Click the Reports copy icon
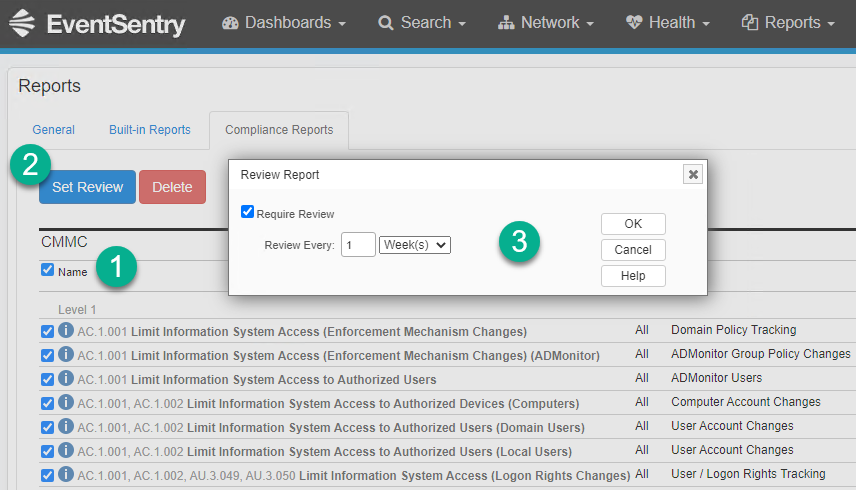 pos(750,23)
